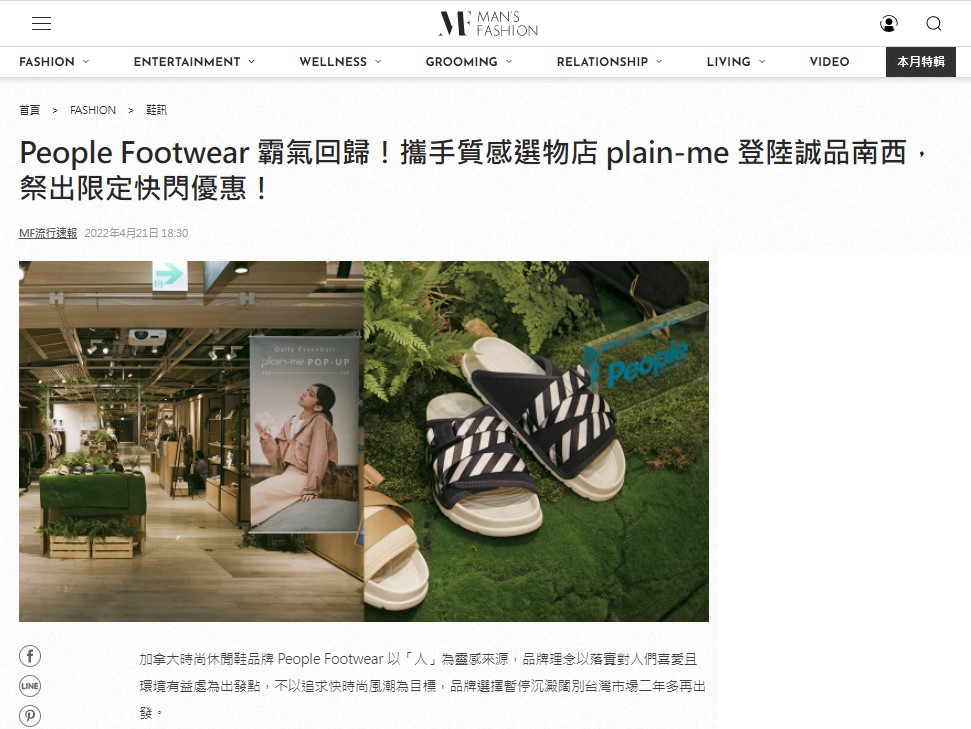The image size is (971, 729).
Task: Click the People Footwear article image
Action: (x=364, y=441)
